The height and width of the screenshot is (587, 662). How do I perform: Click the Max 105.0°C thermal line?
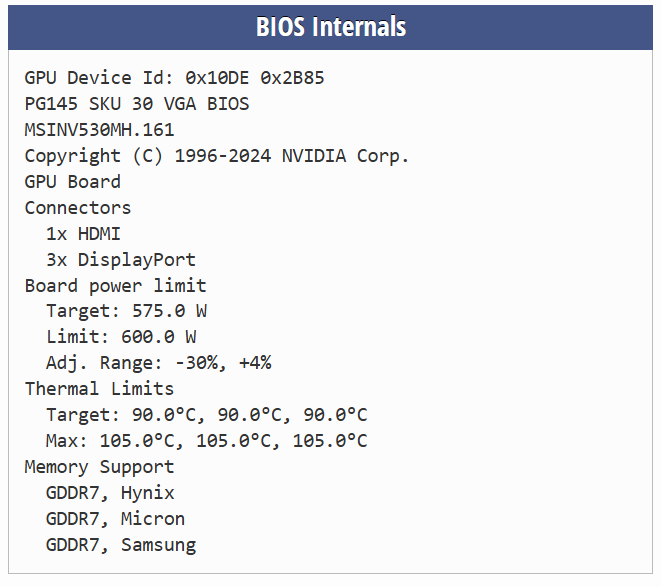tap(207, 441)
